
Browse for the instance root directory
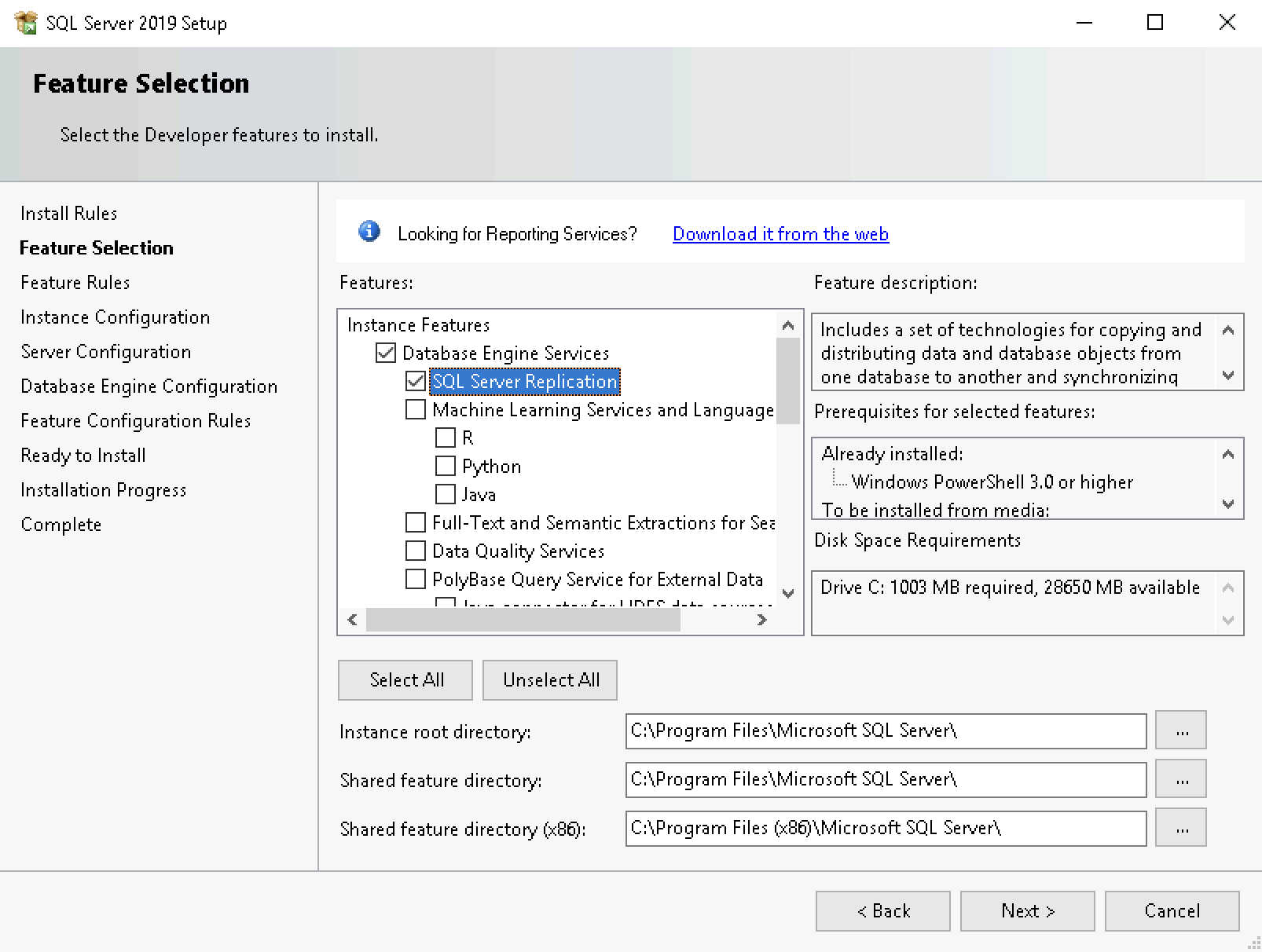pos(1181,731)
